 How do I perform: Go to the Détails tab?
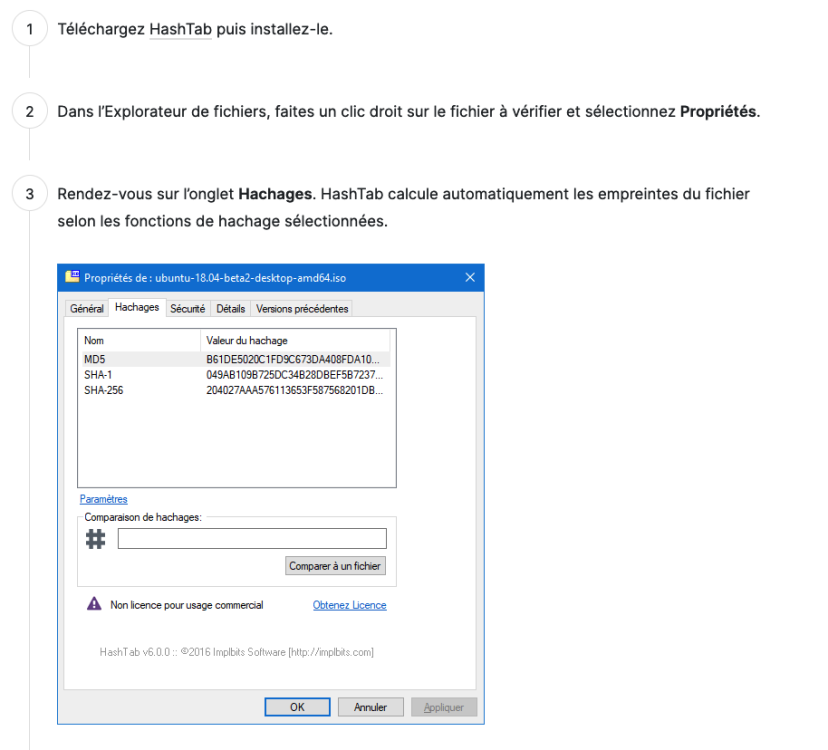point(231,308)
